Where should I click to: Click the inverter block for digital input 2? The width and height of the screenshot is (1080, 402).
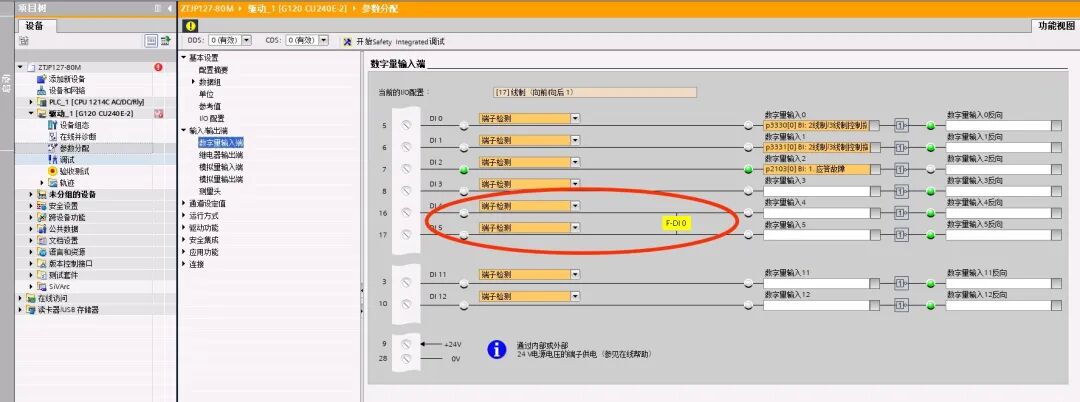[x=901, y=169]
